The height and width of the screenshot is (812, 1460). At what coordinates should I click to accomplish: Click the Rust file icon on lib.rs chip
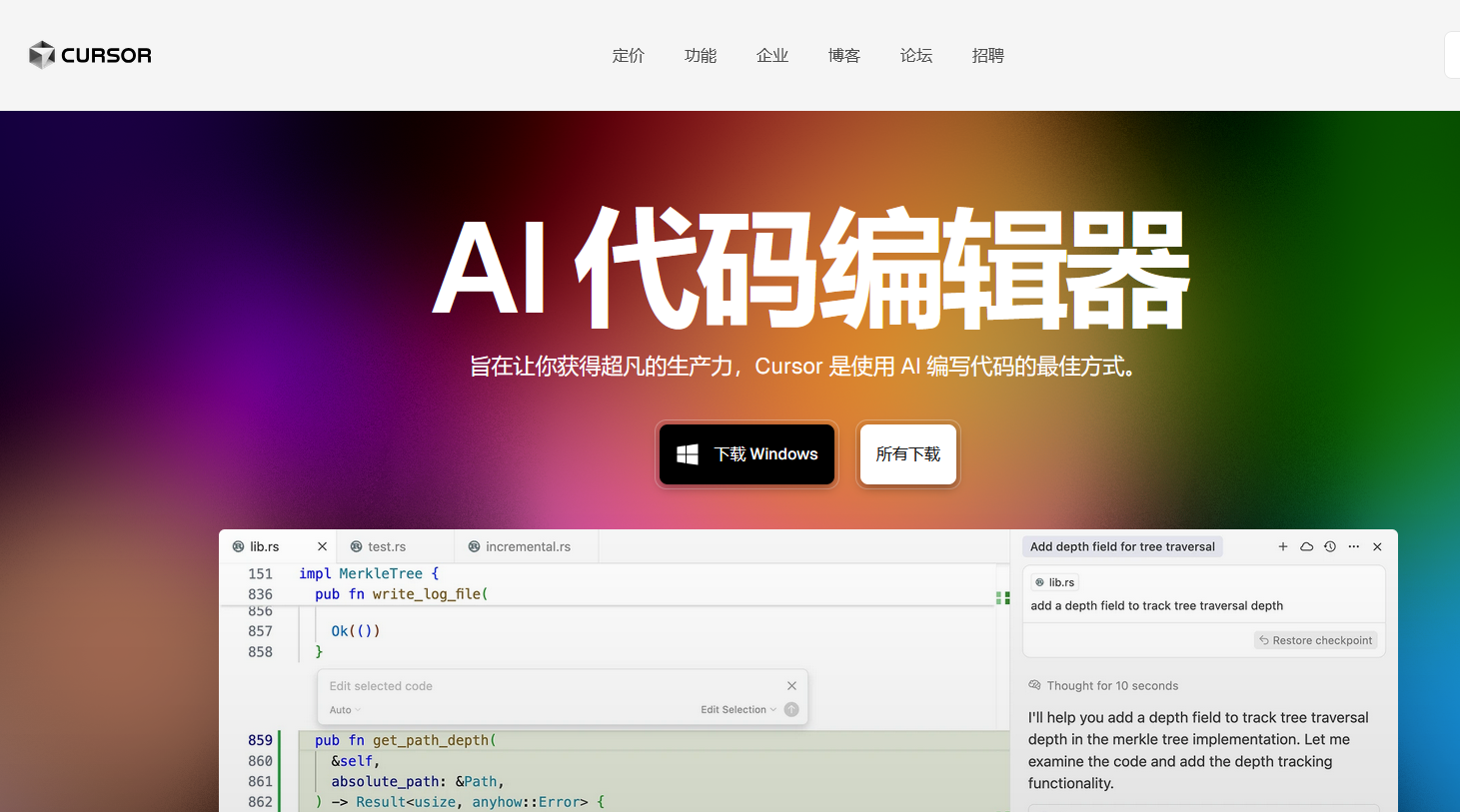click(x=1039, y=581)
